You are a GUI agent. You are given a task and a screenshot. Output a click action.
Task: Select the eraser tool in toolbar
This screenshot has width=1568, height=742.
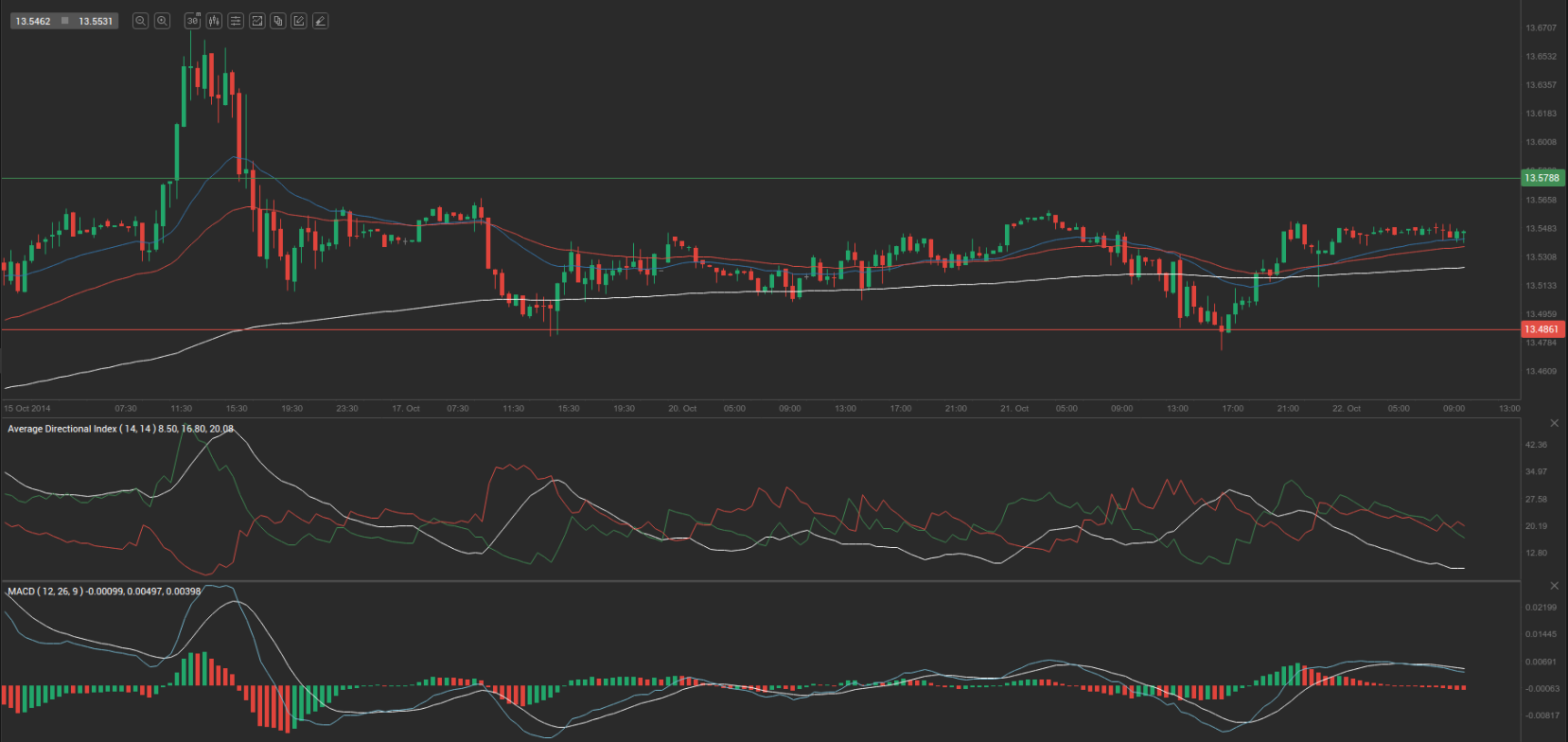tap(321, 21)
